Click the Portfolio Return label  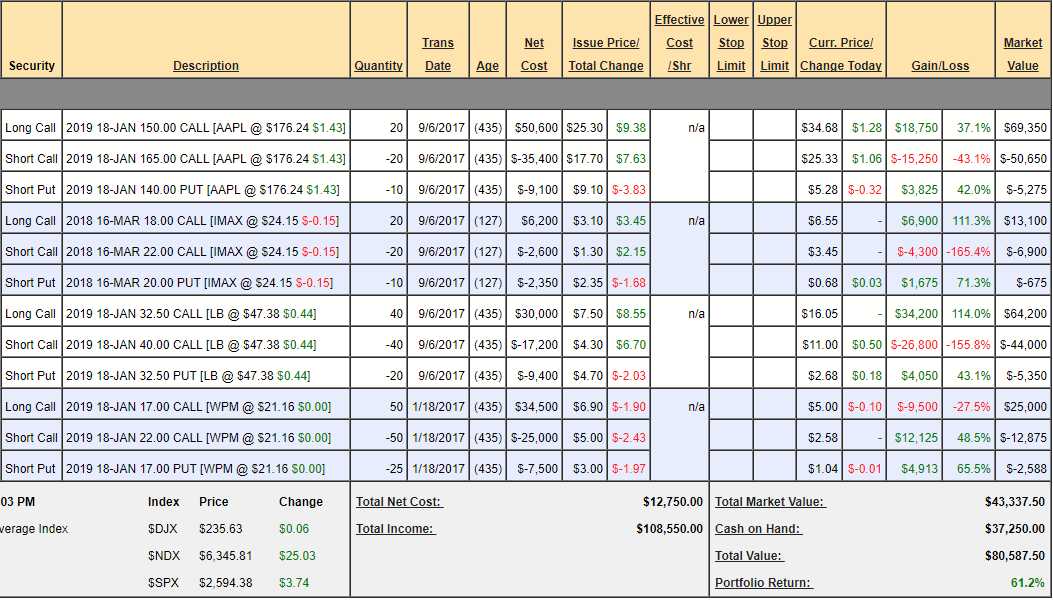pos(763,583)
